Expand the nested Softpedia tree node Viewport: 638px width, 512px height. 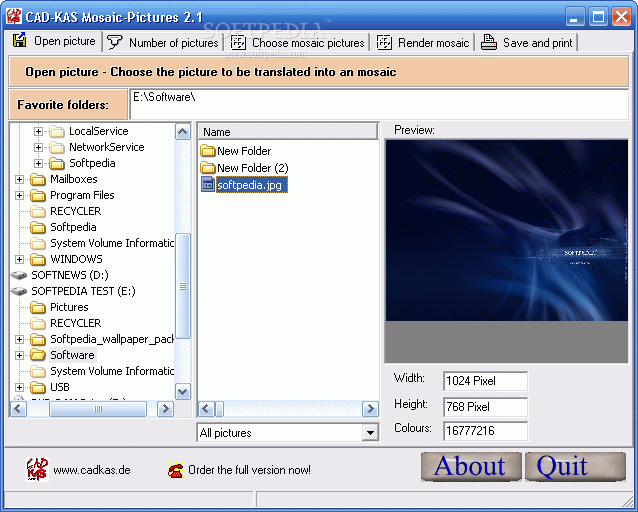tap(38, 163)
